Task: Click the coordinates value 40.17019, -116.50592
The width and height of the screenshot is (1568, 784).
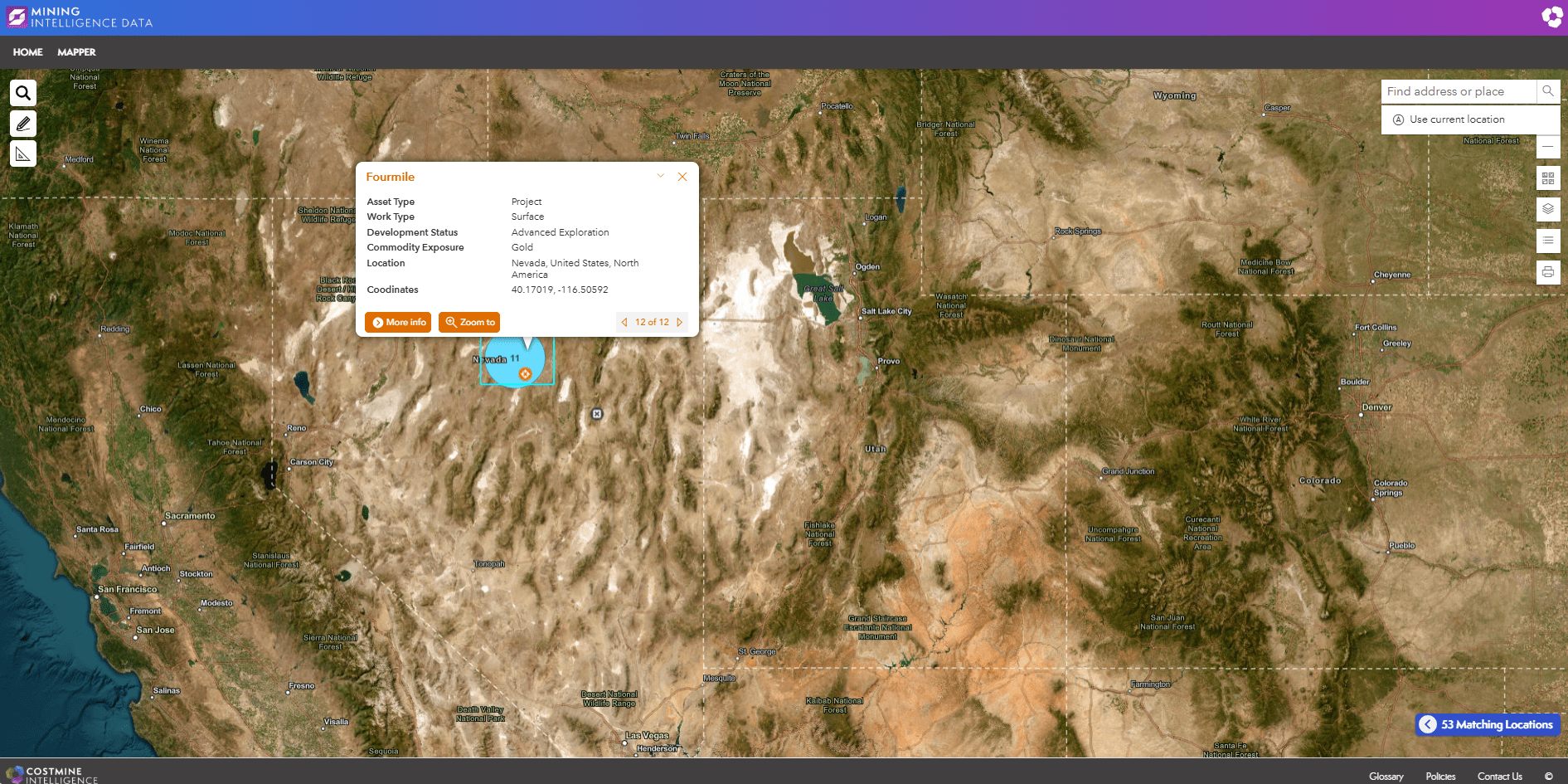Action: pos(560,290)
